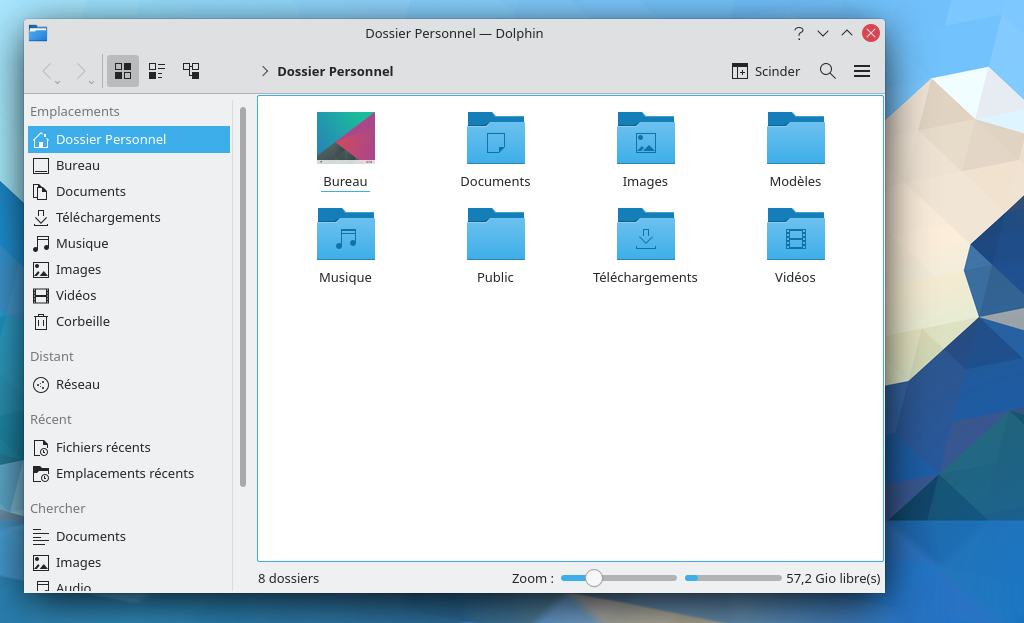Screen dimensions: 1024x623
Task: Click the Dossier Personnel breadcrumb
Action: click(x=335, y=71)
